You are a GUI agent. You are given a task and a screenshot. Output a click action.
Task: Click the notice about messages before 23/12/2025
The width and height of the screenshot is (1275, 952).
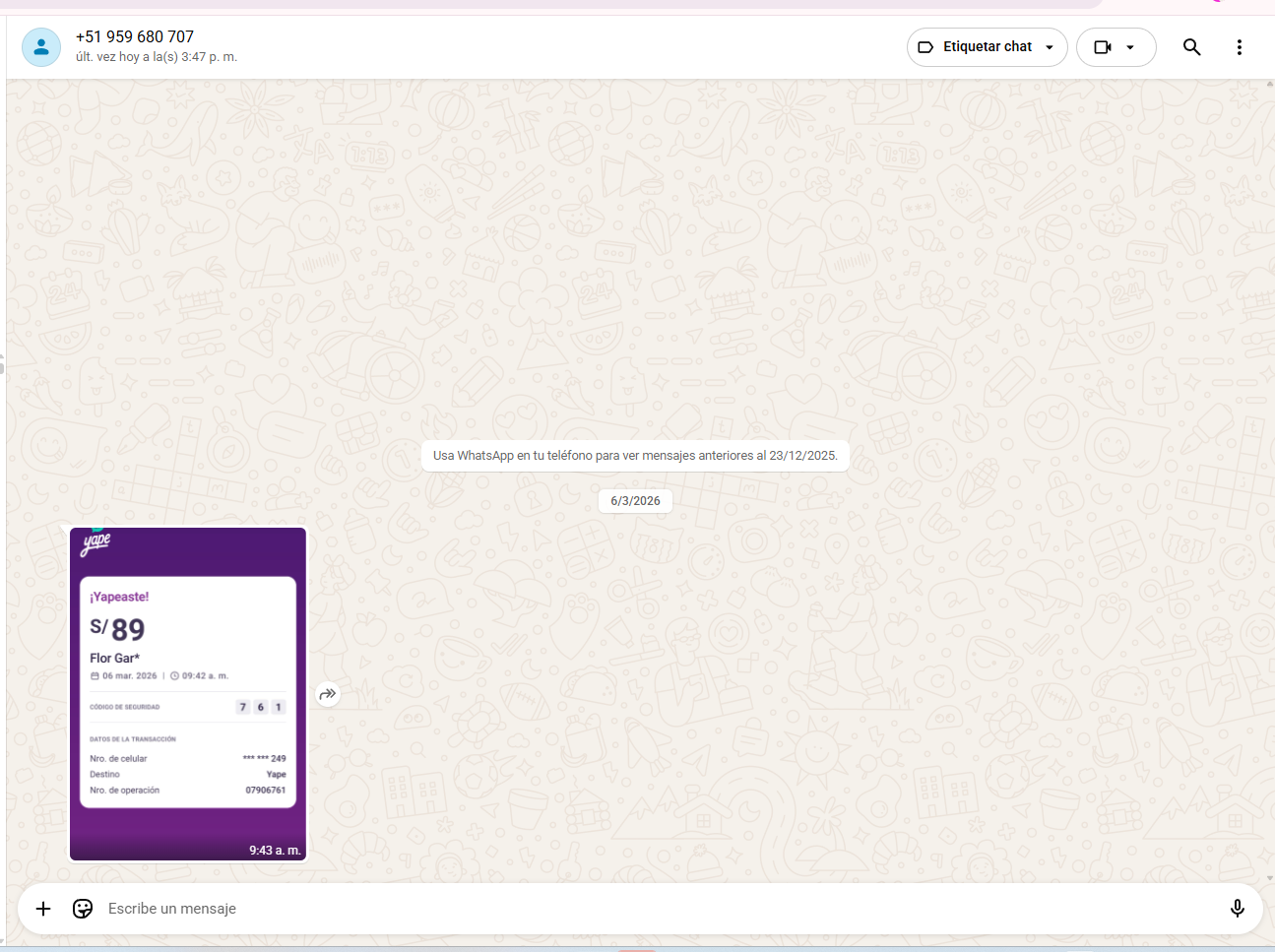click(x=635, y=456)
